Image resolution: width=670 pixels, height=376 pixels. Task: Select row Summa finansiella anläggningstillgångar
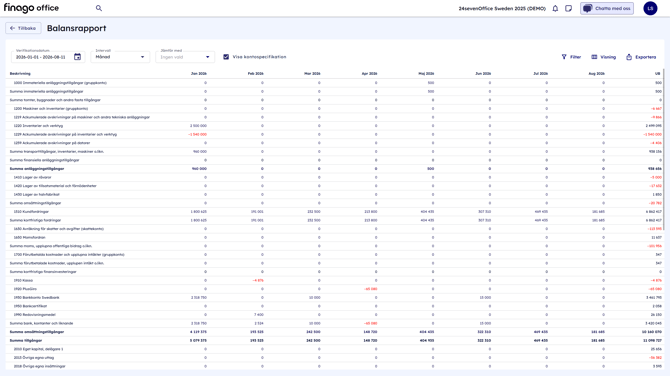click(335, 160)
